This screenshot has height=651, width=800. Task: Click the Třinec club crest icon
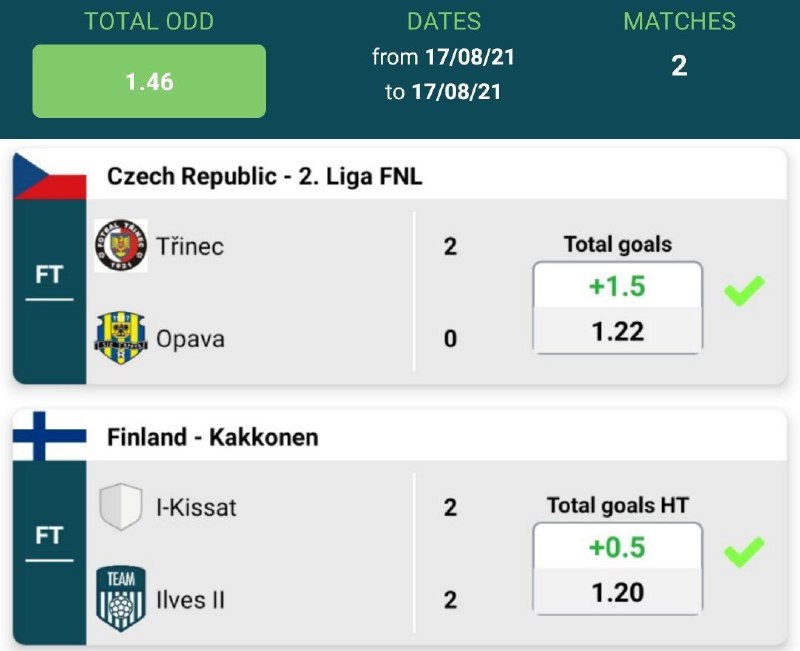point(121,246)
